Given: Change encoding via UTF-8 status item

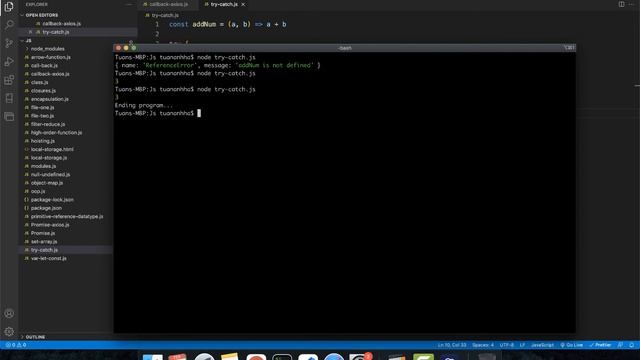Looking at the screenshot, I should tap(507, 345).
